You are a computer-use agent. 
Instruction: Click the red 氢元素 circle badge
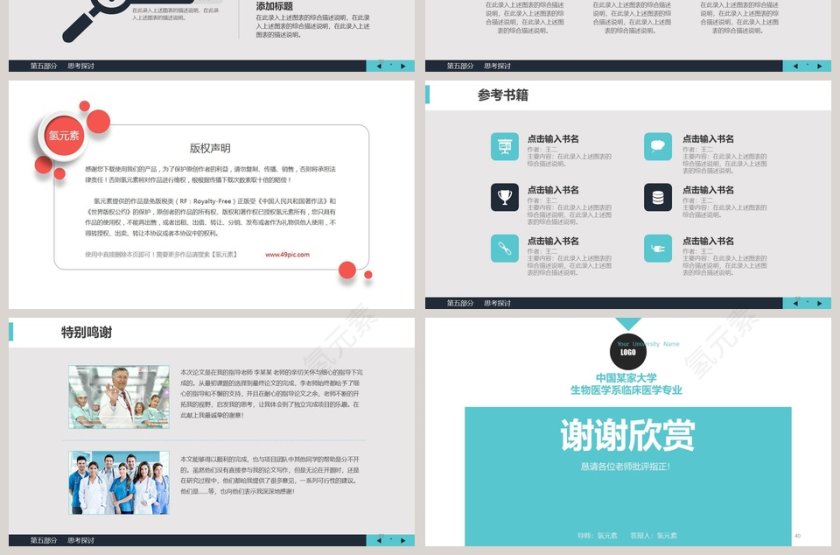pos(64,135)
